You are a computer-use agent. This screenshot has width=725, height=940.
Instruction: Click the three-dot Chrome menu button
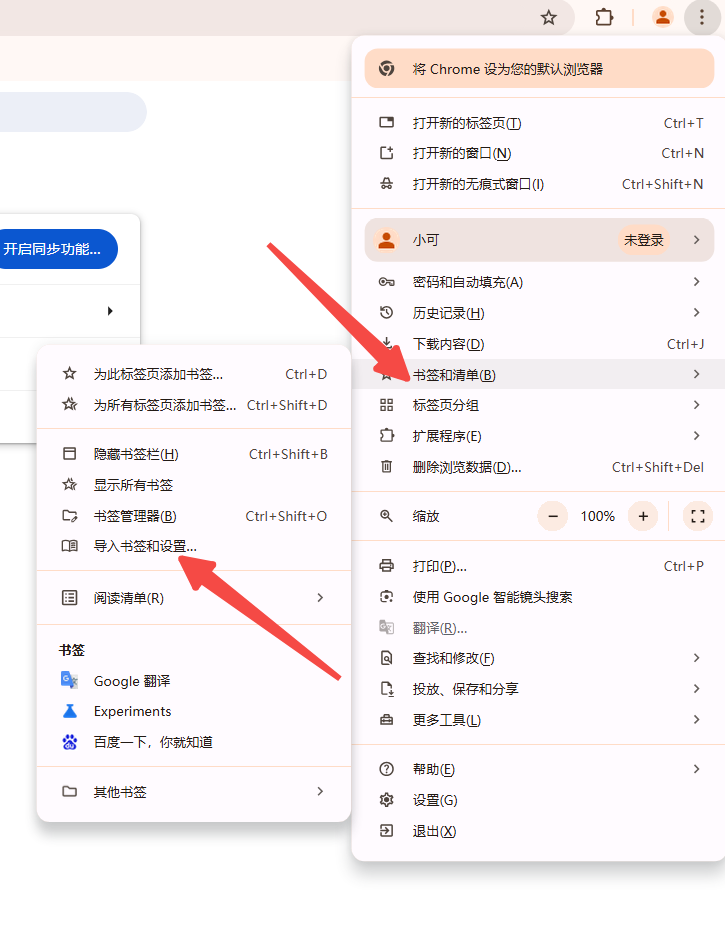702,17
